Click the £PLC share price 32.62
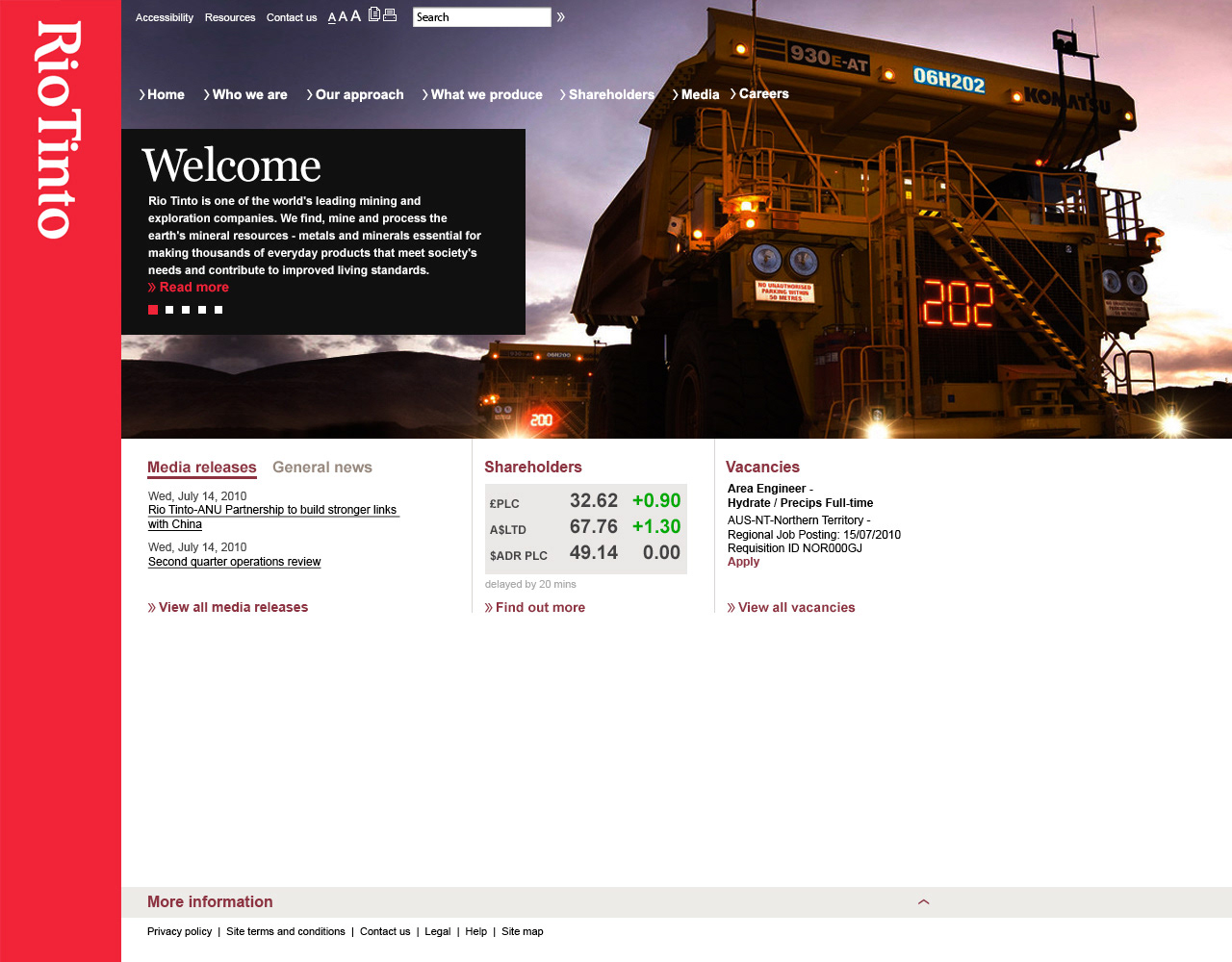Image resolution: width=1232 pixels, height=962 pixels. pos(594,500)
